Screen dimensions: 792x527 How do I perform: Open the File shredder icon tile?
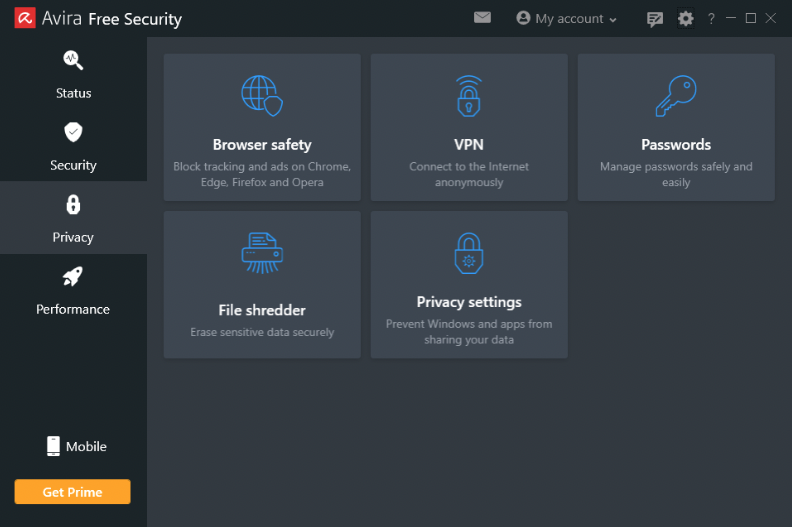262,253
